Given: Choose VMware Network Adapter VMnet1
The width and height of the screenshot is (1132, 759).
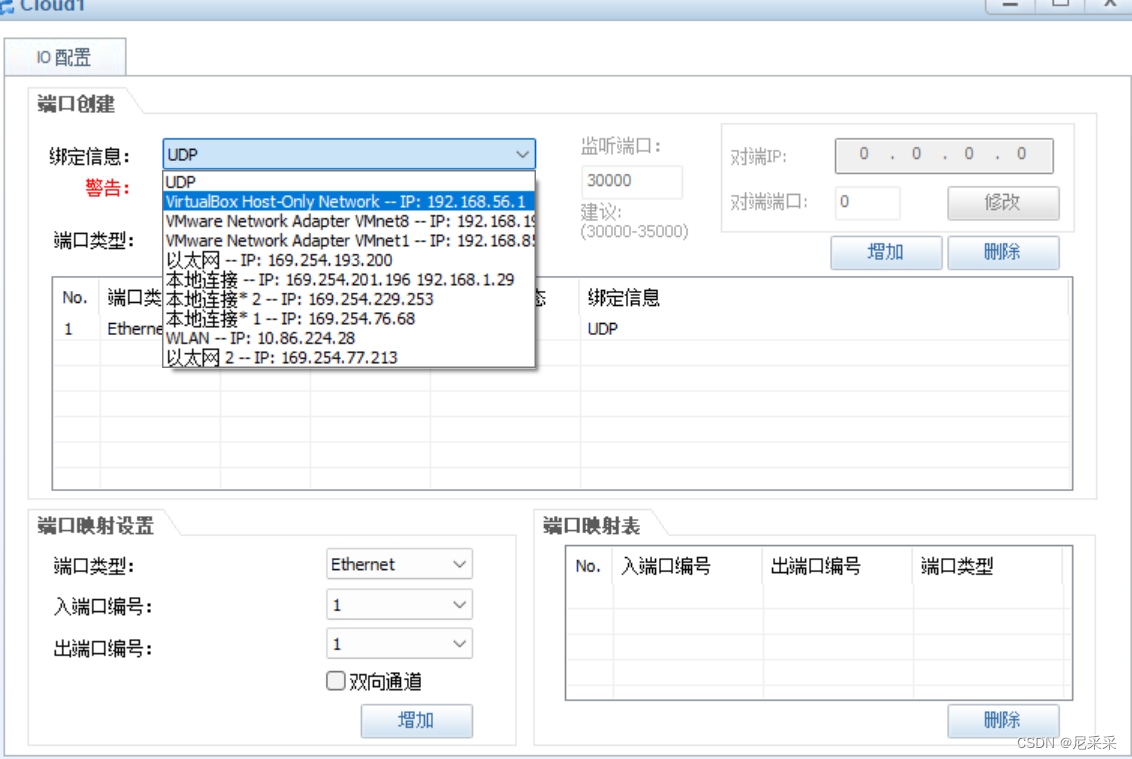Looking at the screenshot, I should 349,240.
